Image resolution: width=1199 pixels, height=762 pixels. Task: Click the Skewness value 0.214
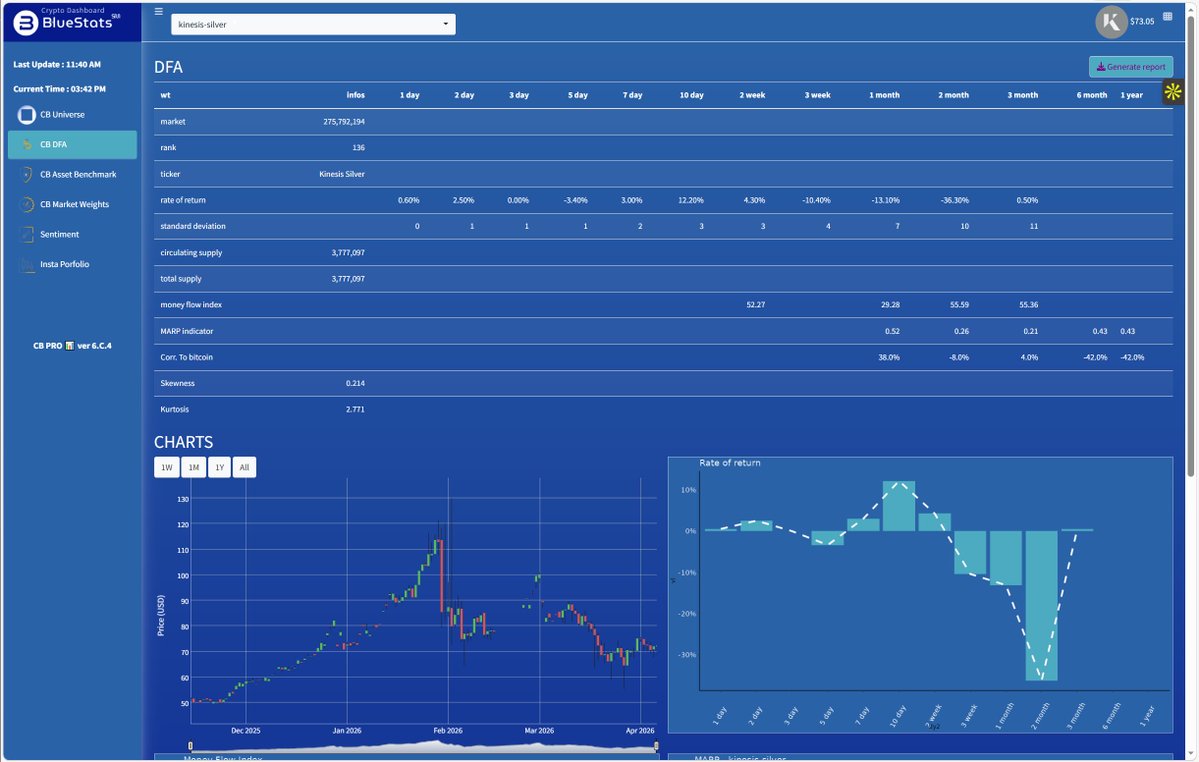click(x=355, y=384)
